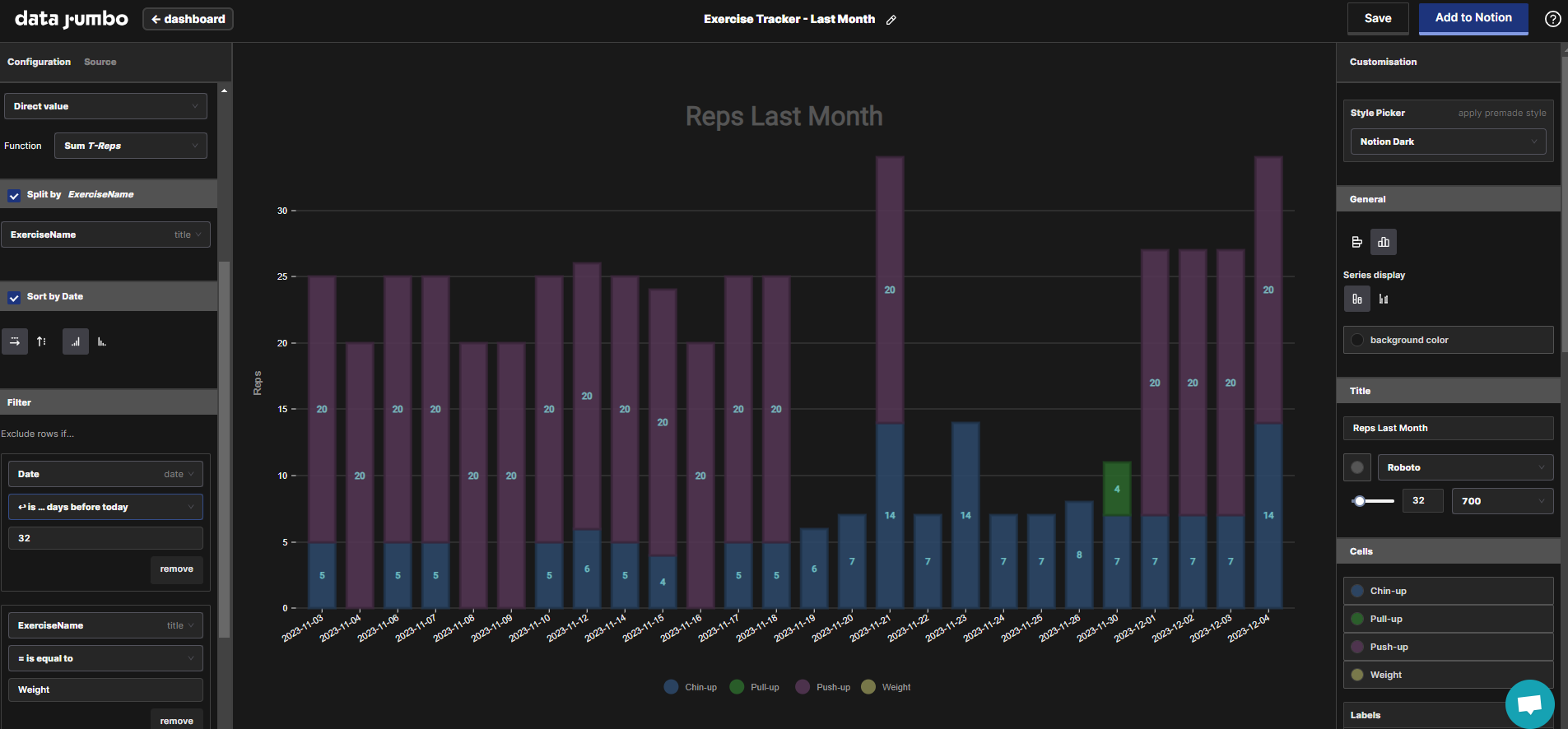
Task: Click the title font size field 32
Action: click(1423, 501)
